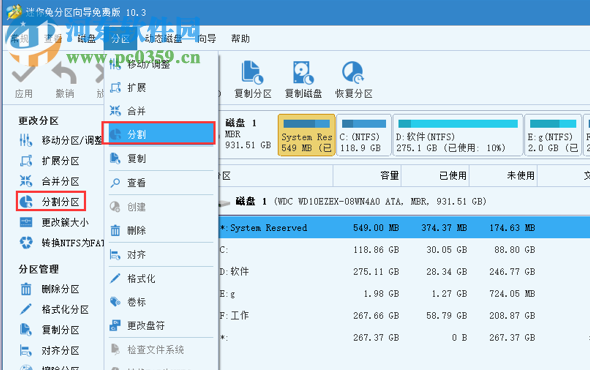Choose 格式化 from the partition menu

tap(161, 279)
